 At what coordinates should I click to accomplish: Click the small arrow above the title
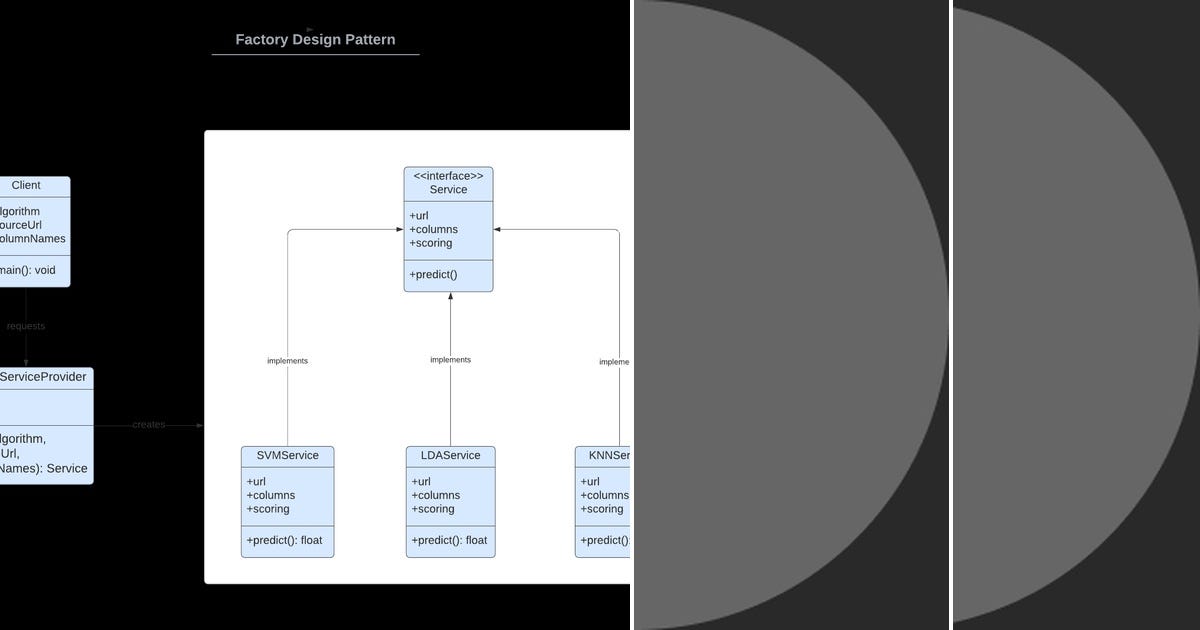tap(310, 27)
